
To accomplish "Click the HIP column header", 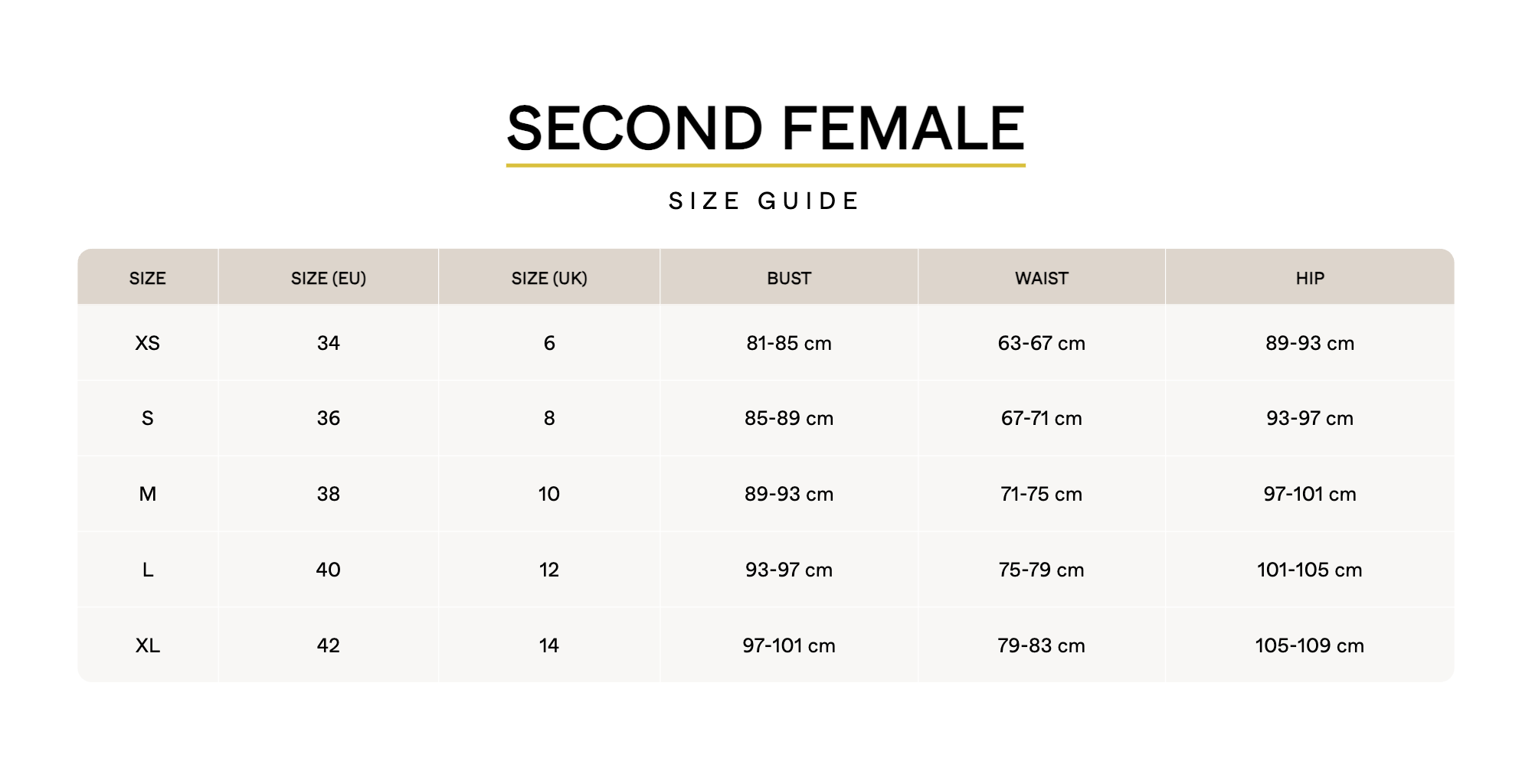I will pyautogui.click(x=1310, y=279).
